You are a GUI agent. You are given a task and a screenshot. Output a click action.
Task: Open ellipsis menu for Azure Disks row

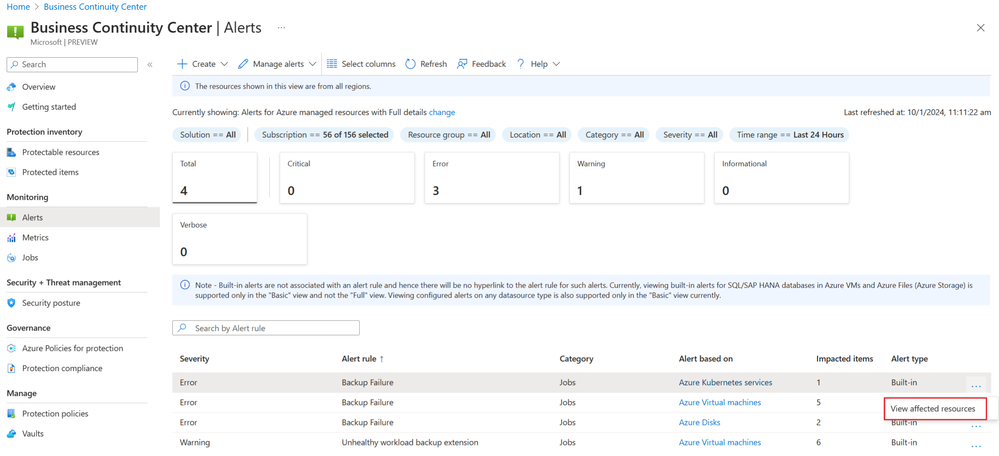[975, 426]
